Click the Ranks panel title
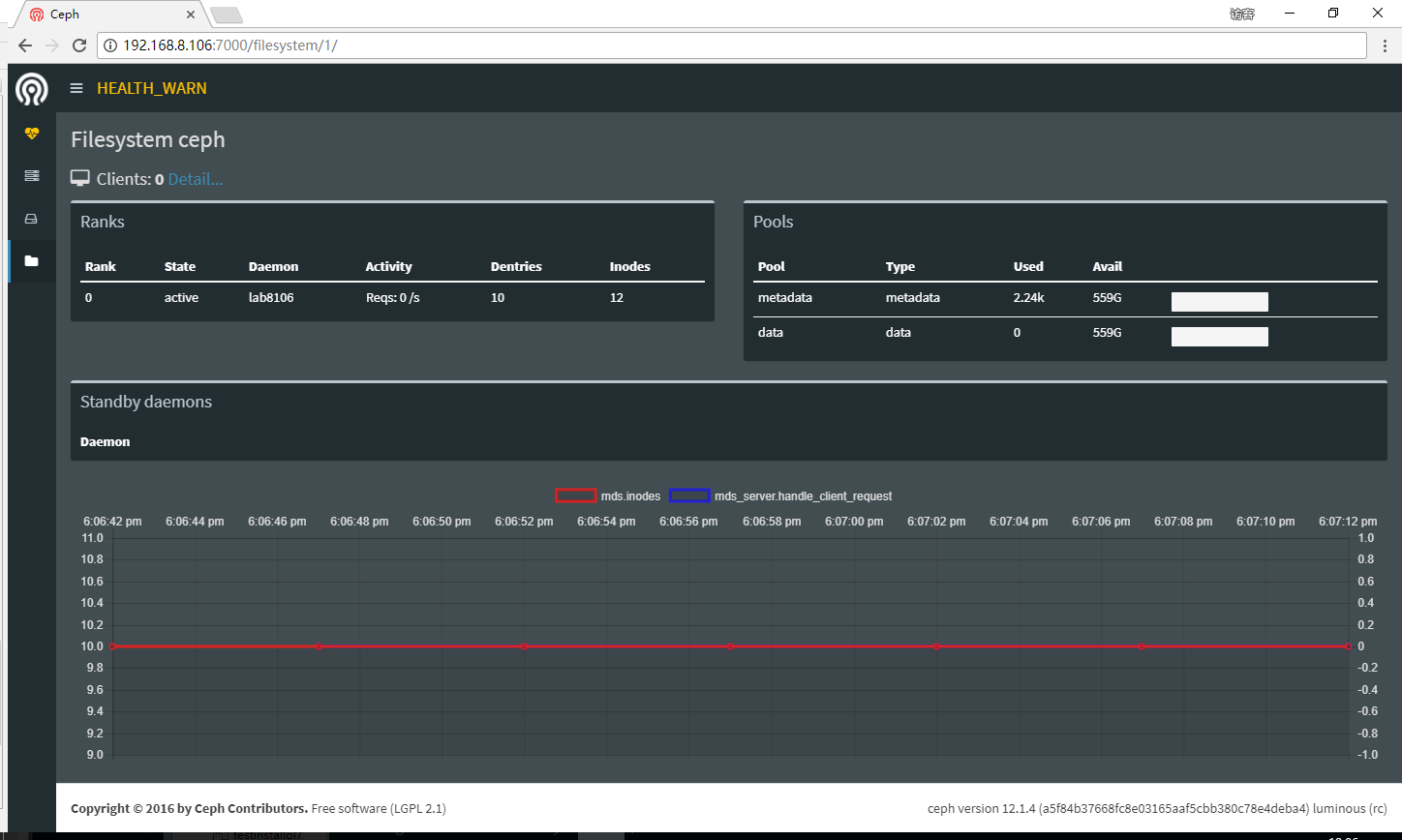 tap(103, 222)
